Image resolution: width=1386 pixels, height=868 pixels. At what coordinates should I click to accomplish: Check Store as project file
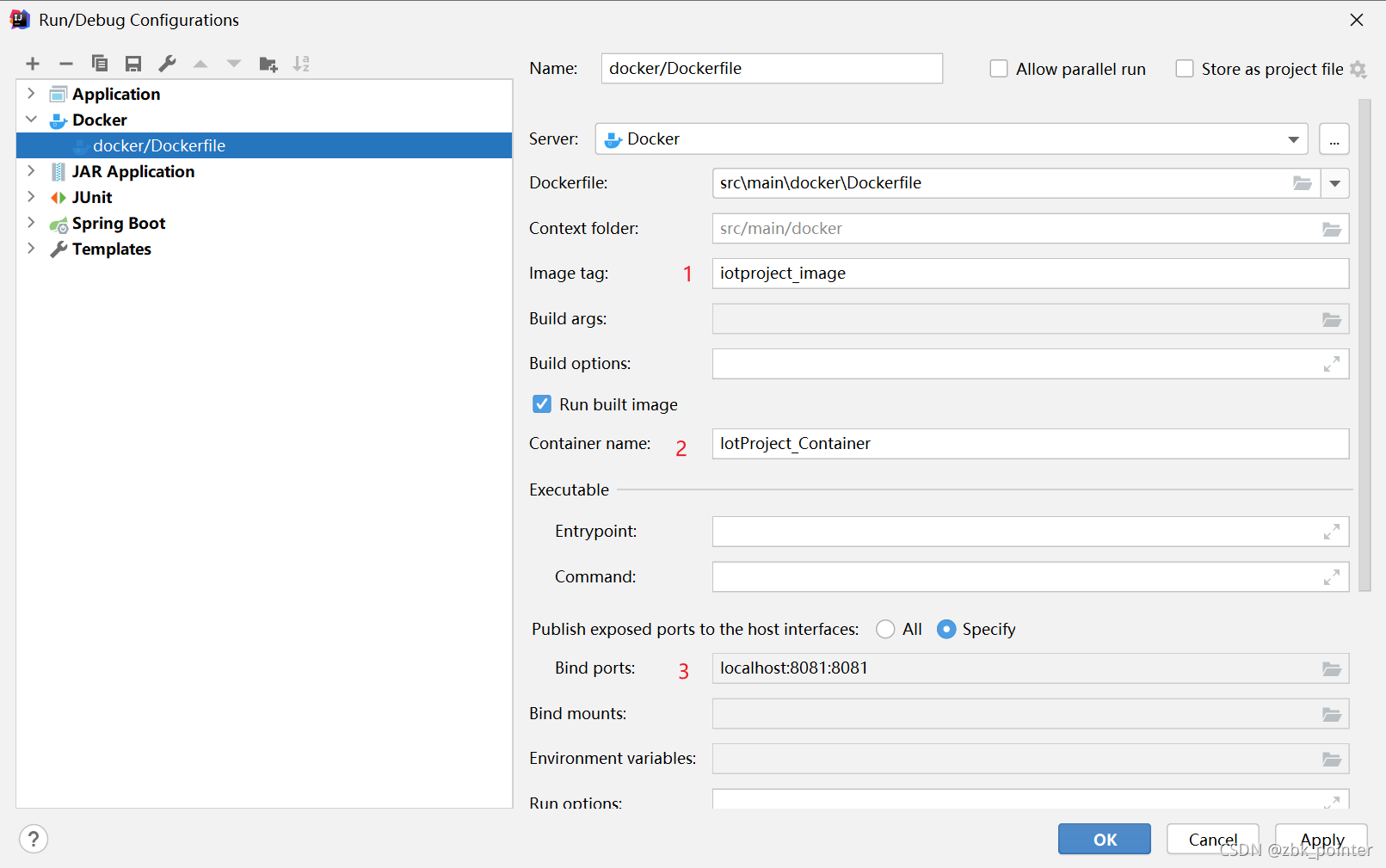pyautogui.click(x=1185, y=69)
